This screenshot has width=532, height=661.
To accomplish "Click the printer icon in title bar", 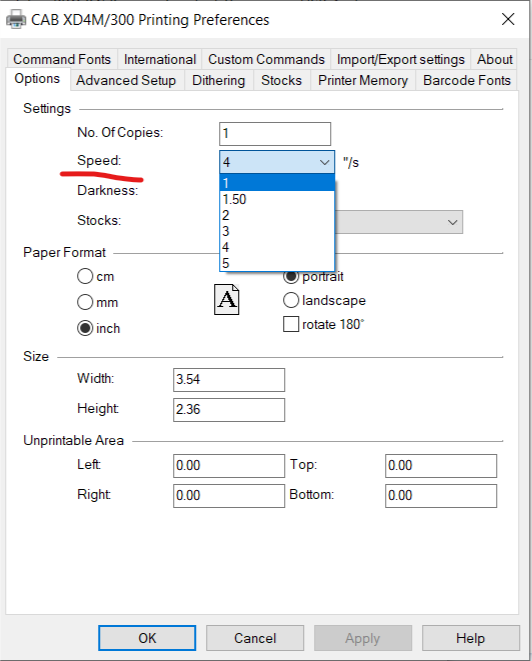I will click(x=16, y=19).
